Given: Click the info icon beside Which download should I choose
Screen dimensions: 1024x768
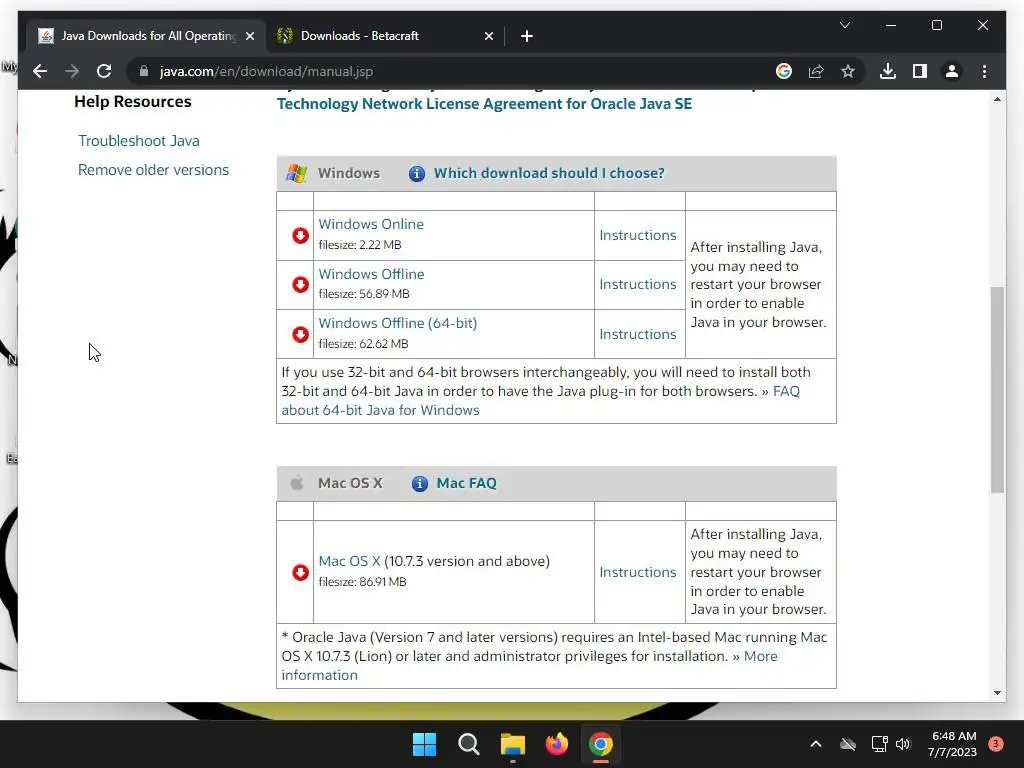Looking at the screenshot, I should pyautogui.click(x=417, y=174).
